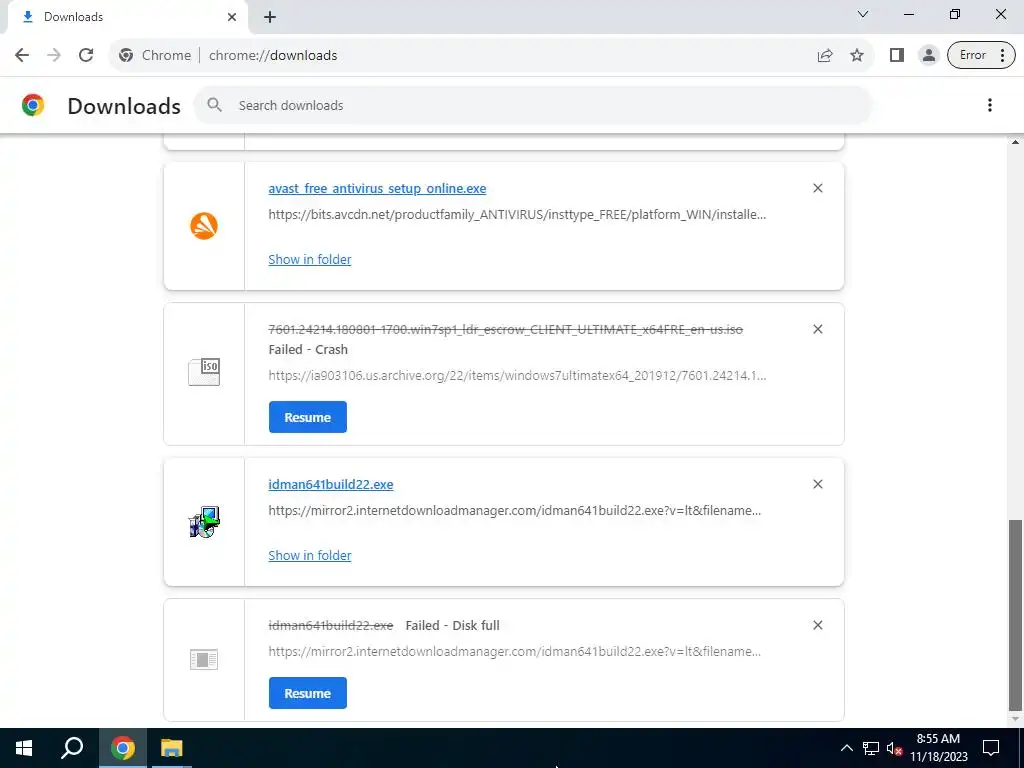Click the network tray icon

[x=871, y=748]
